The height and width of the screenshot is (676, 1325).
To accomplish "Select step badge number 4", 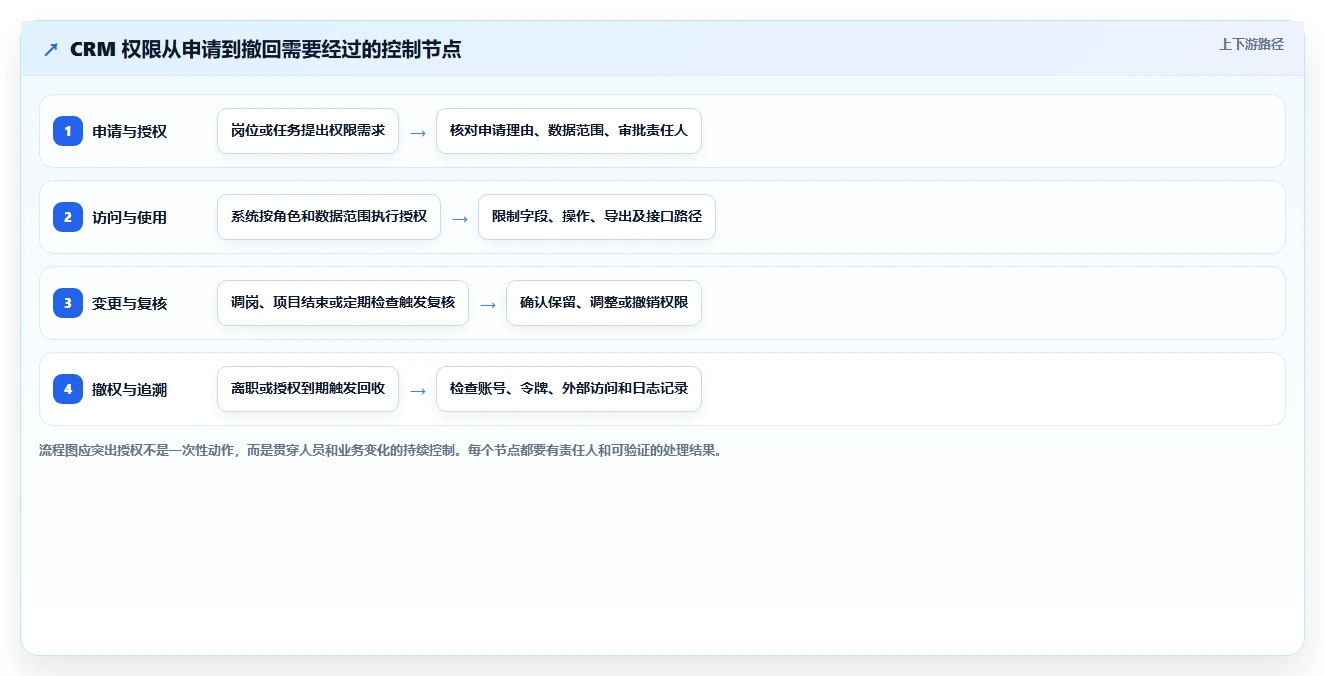I will pos(68,389).
